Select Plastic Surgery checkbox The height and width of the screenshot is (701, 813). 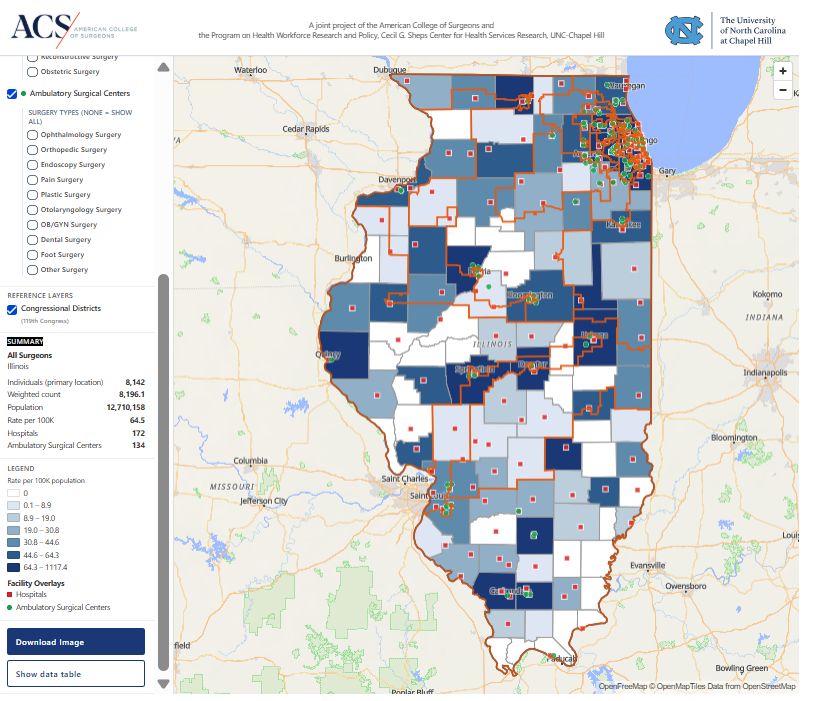(x=32, y=195)
